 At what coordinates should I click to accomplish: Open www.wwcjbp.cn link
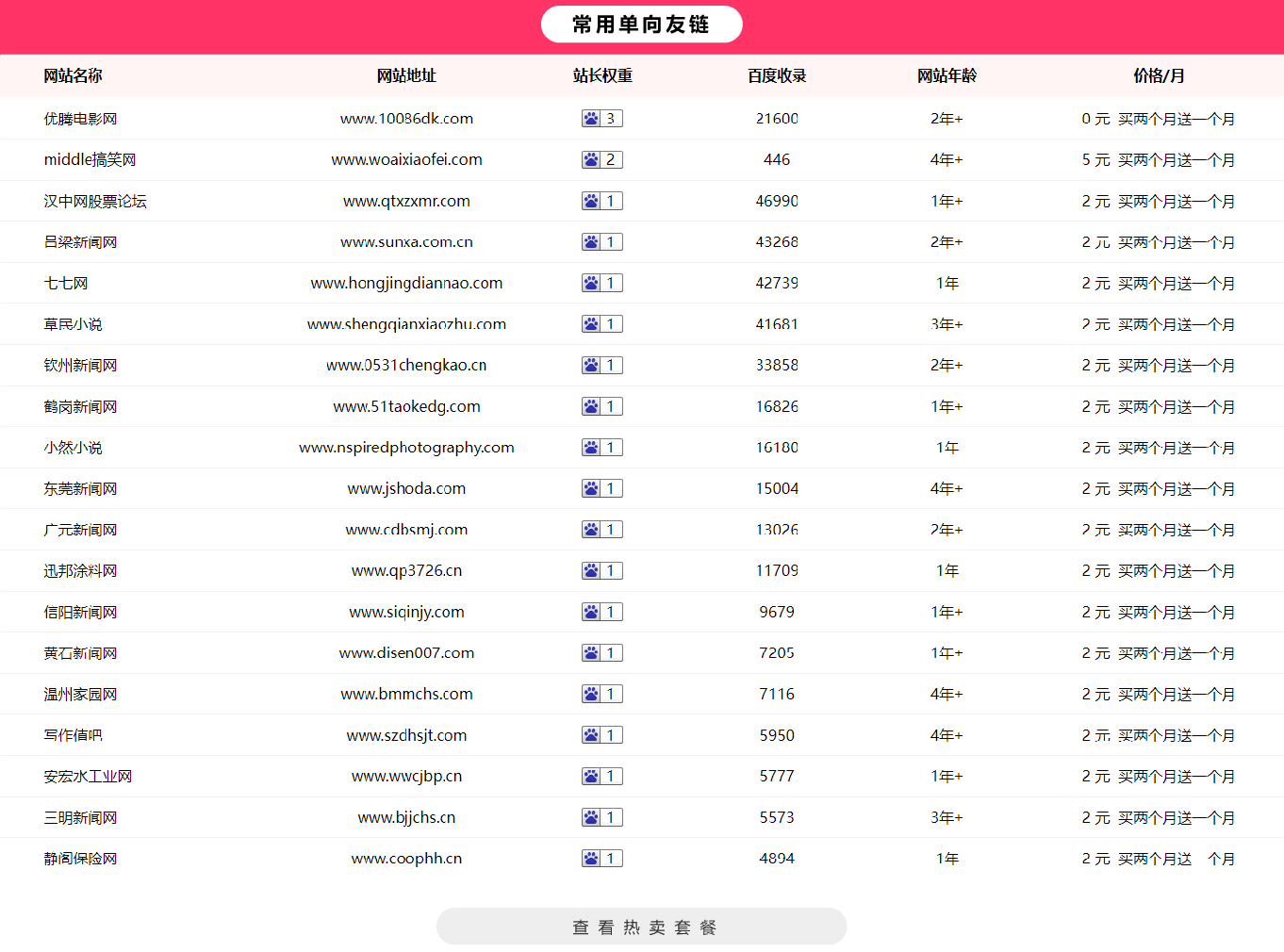406,777
